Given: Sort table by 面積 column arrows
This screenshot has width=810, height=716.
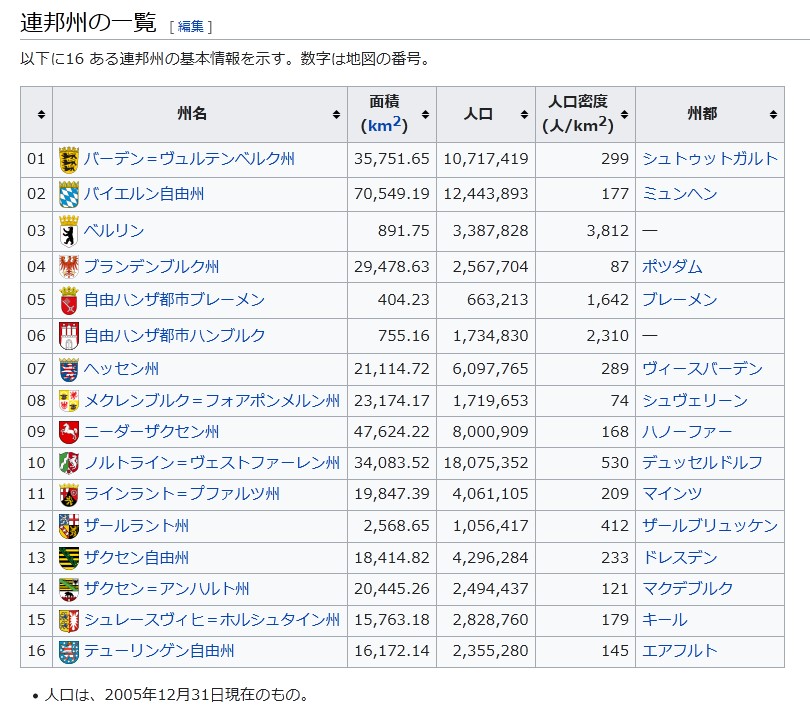Looking at the screenshot, I should tap(426, 115).
